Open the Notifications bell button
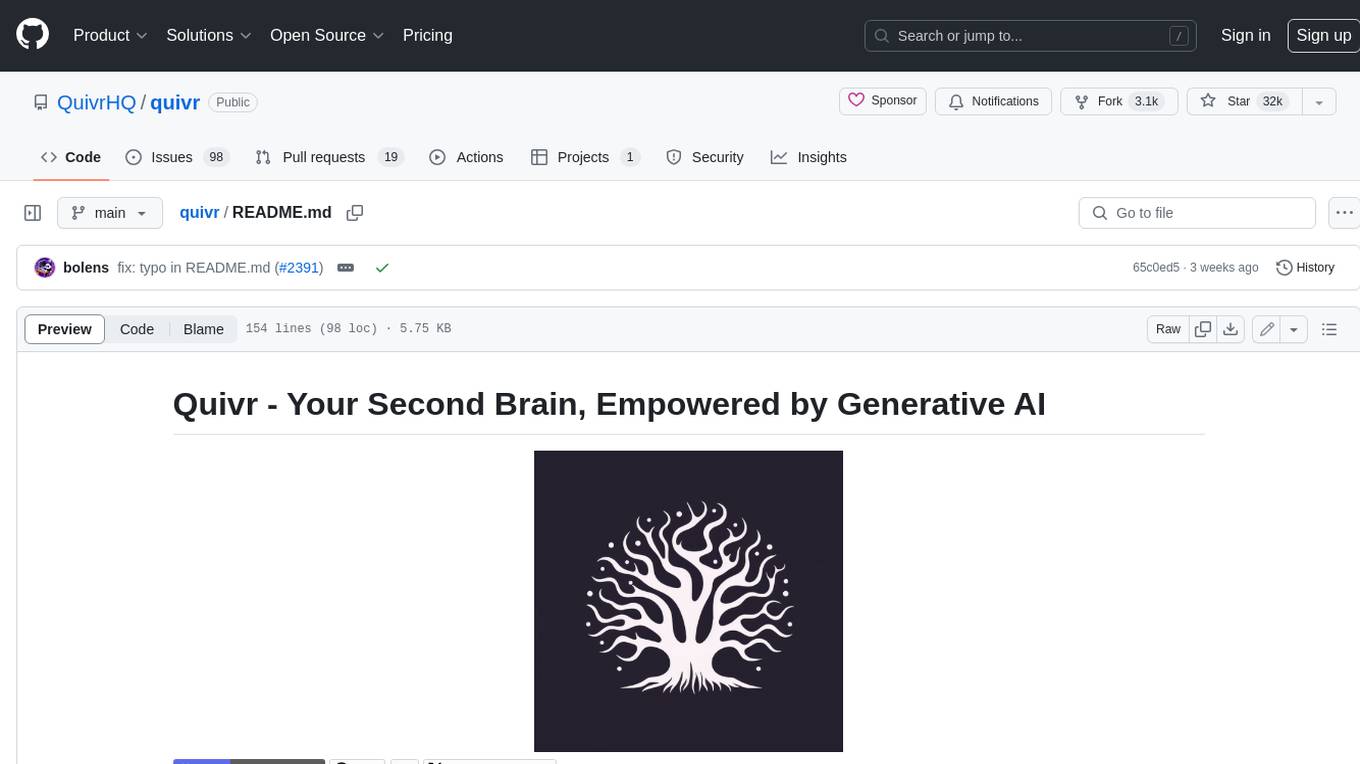This screenshot has height=764, width=1360. (x=994, y=101)
